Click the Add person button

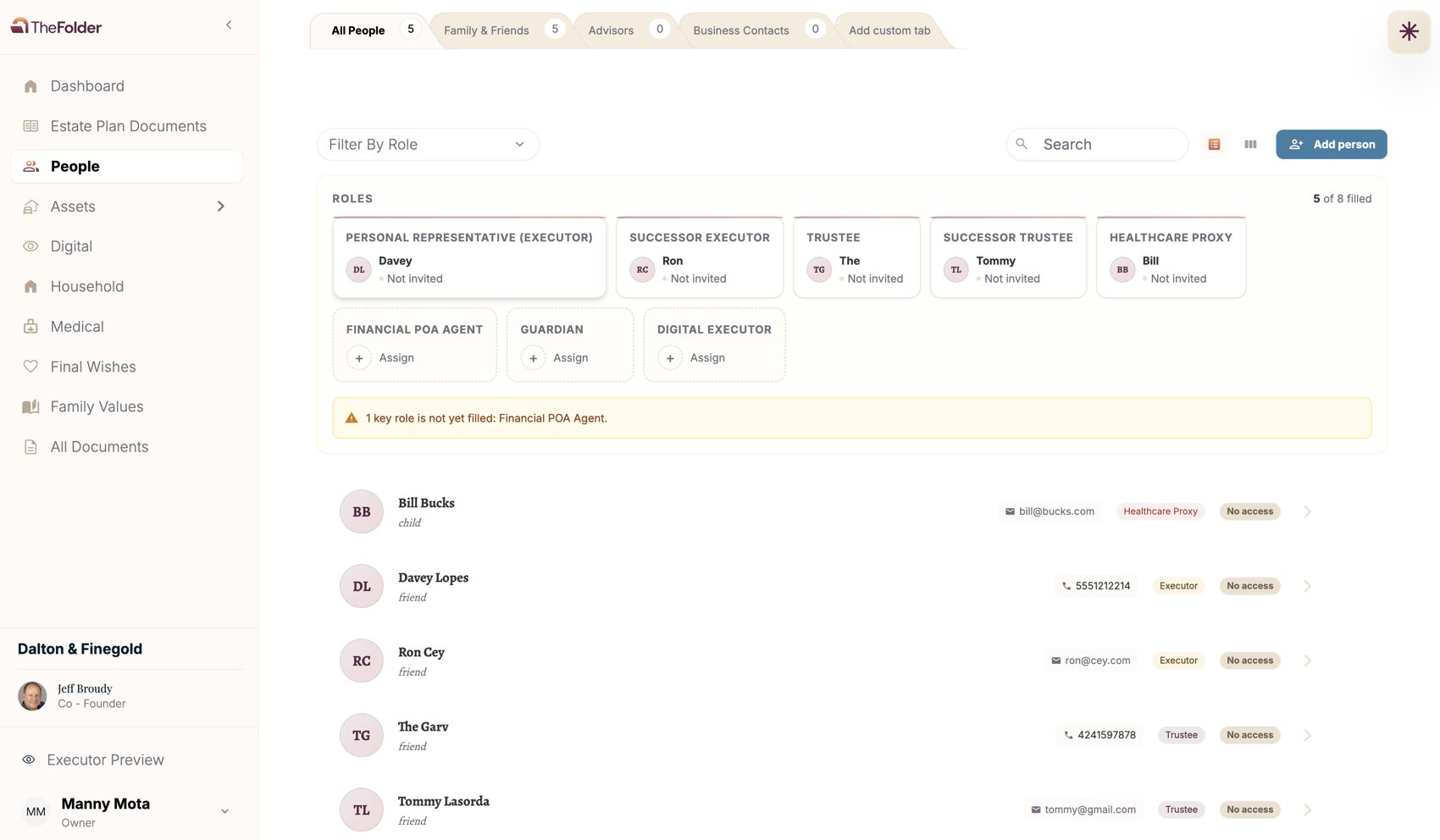(x=1332, y=145)
